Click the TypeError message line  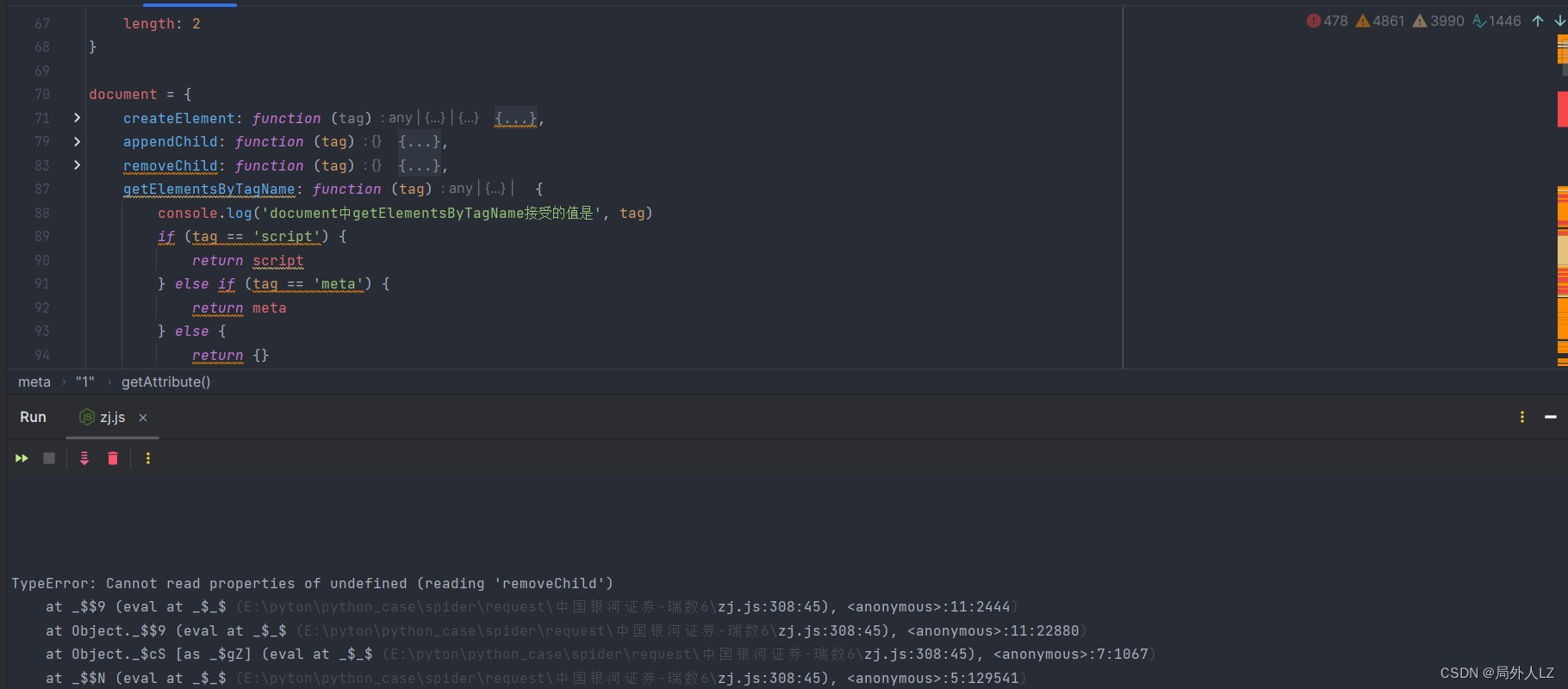click(312, 583)
